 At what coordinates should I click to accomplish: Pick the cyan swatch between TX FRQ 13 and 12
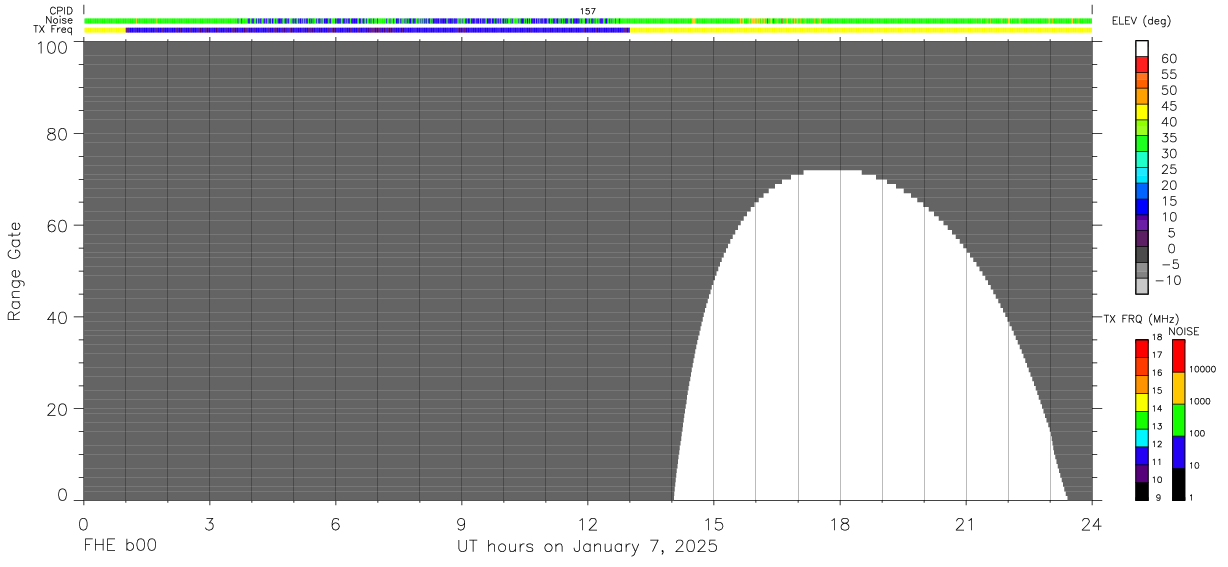pos(1141,437)
